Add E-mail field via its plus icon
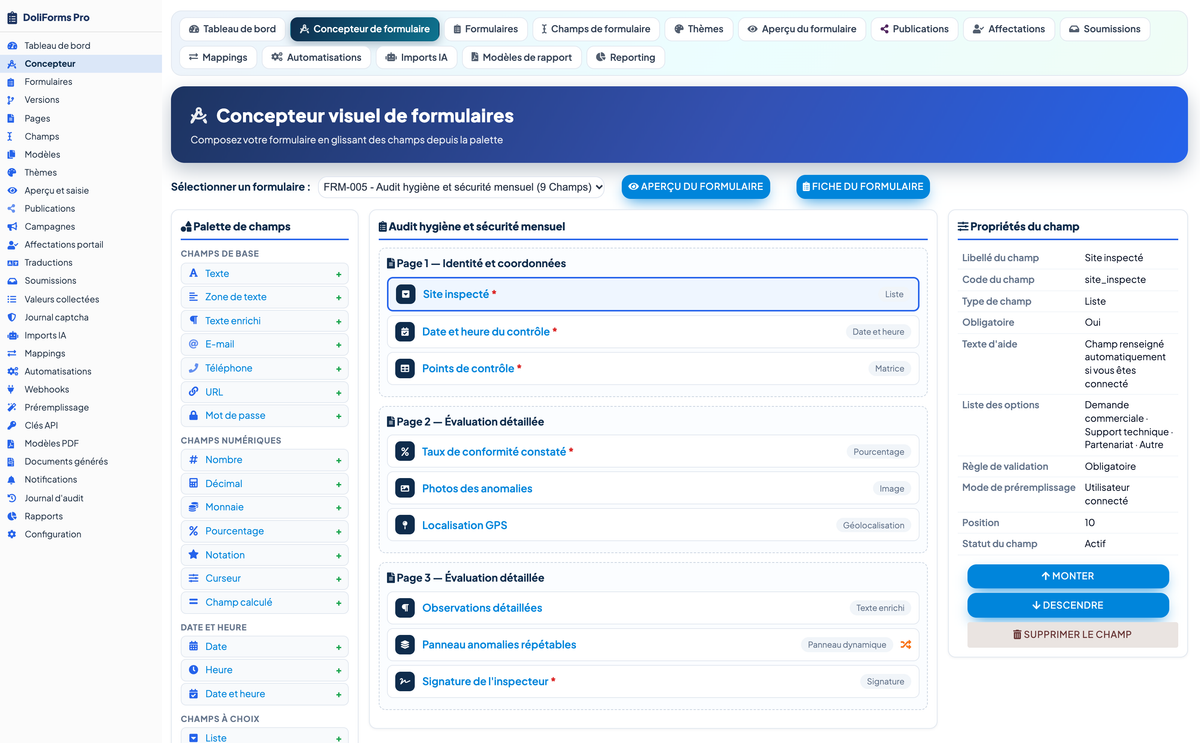Screen dimensions: 1200x743 click(339, 345)
